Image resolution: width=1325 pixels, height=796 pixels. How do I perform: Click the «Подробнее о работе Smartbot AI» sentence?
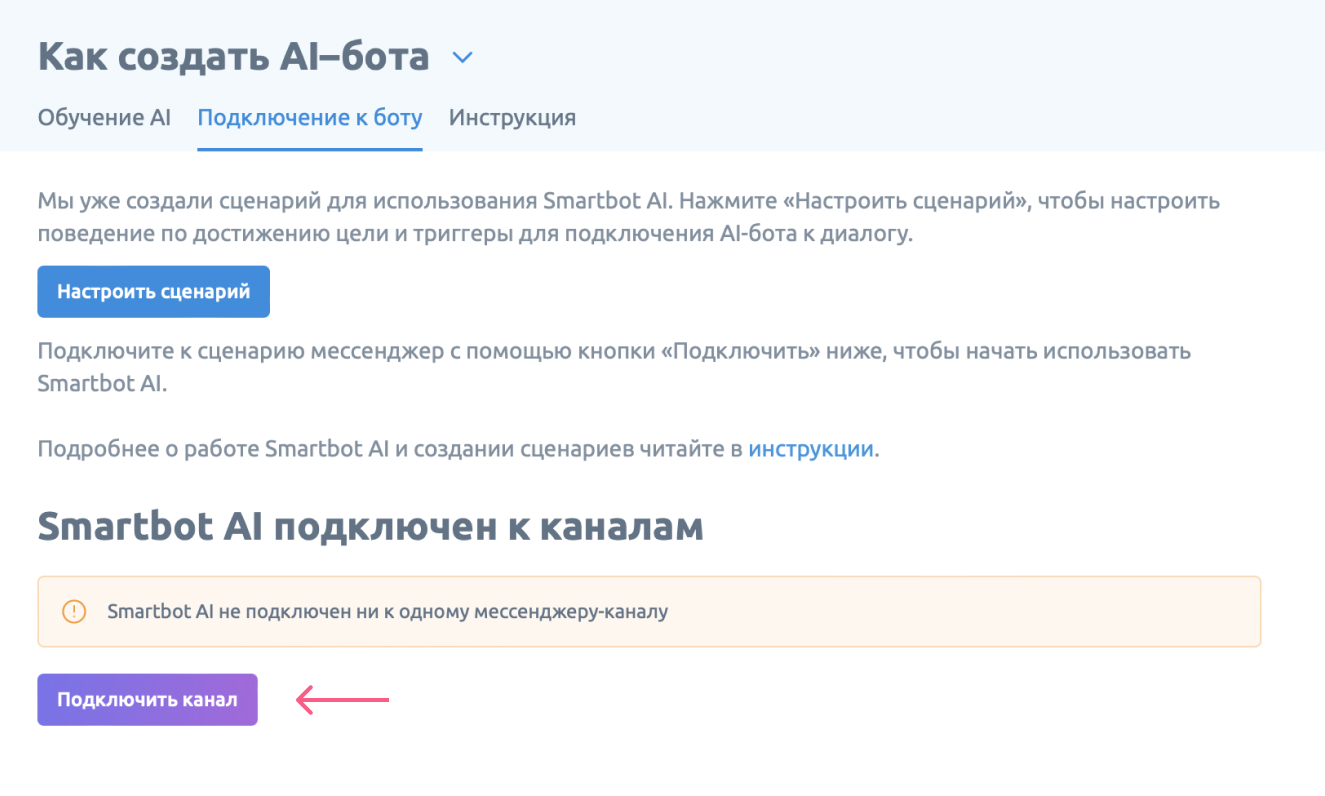213,448
